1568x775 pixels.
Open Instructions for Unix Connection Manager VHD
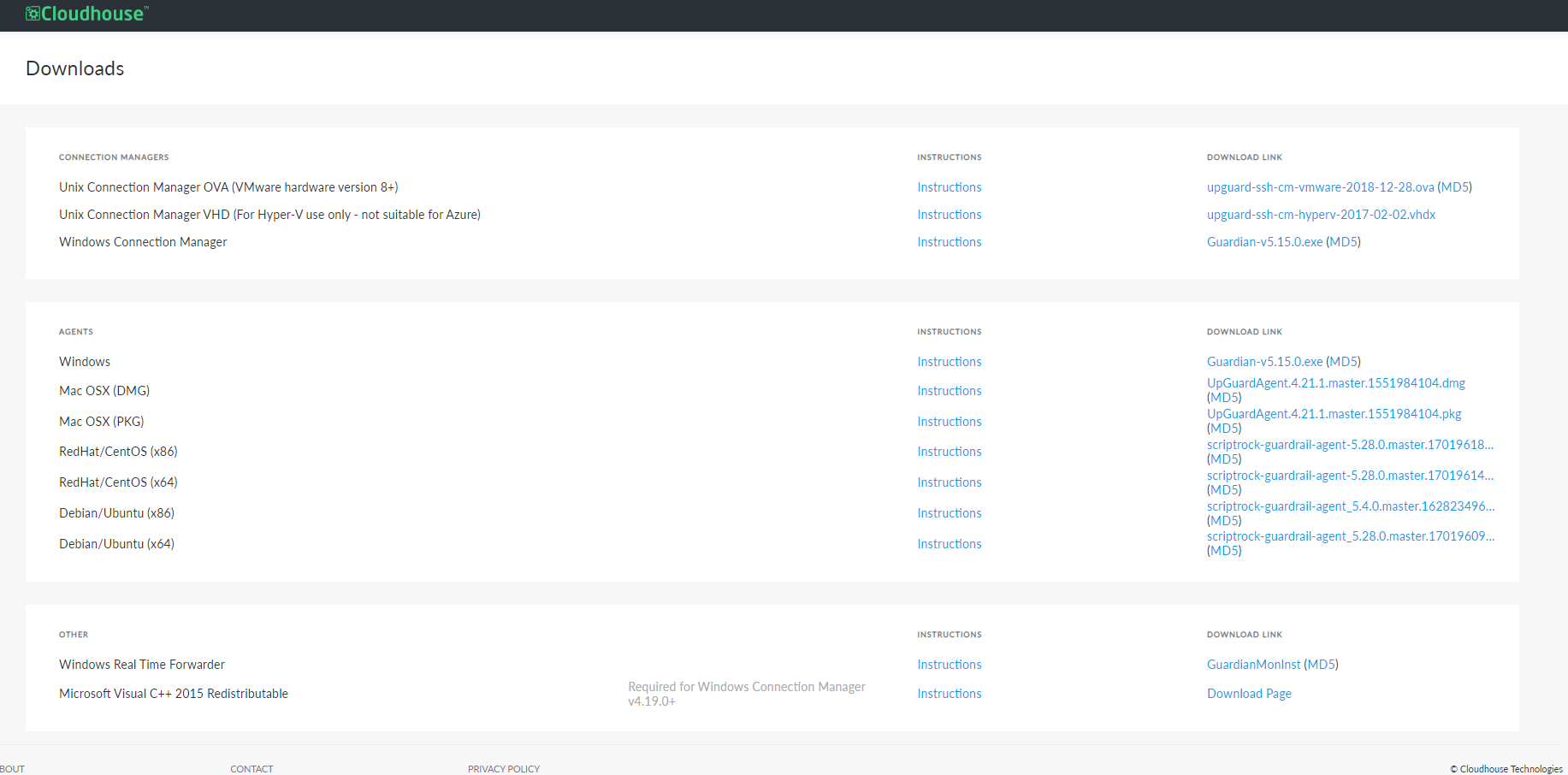[949, 215]
